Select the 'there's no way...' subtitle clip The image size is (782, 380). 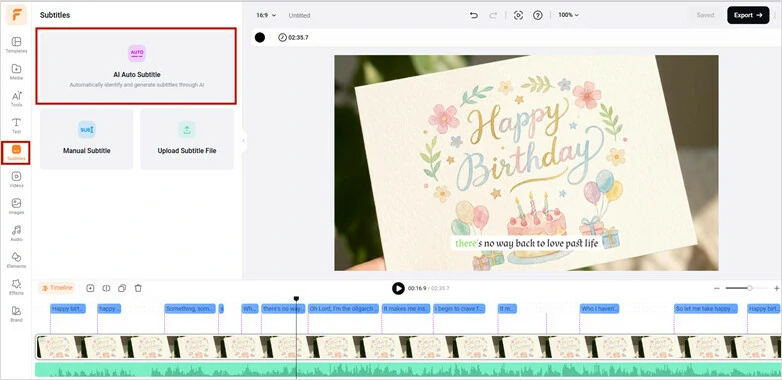coord(283,309)
